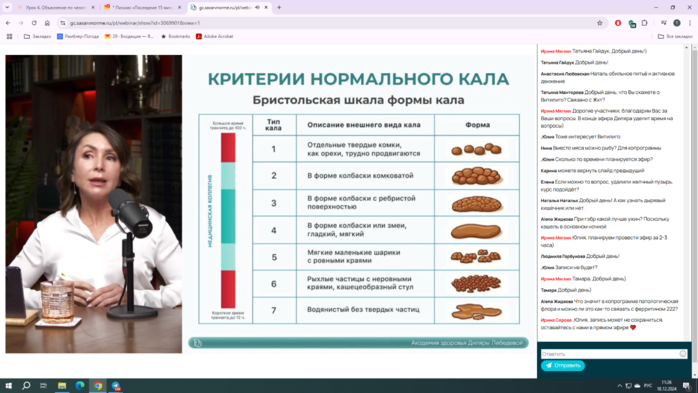Open File Explorer from the taskbar
This screenshot has height=393, width=698.
coord(62,386)
